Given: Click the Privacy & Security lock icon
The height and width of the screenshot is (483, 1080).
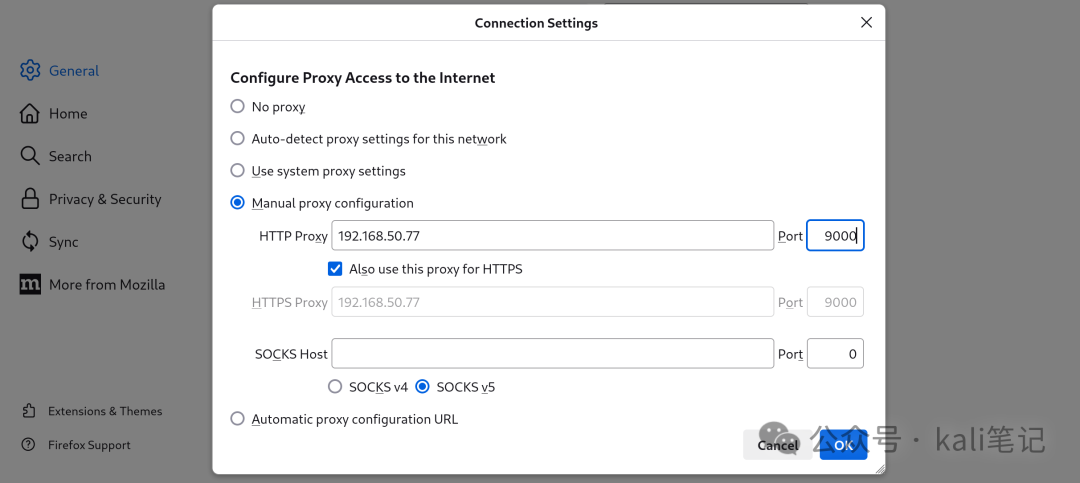Looking at the screenshot, I should (30, 199).
